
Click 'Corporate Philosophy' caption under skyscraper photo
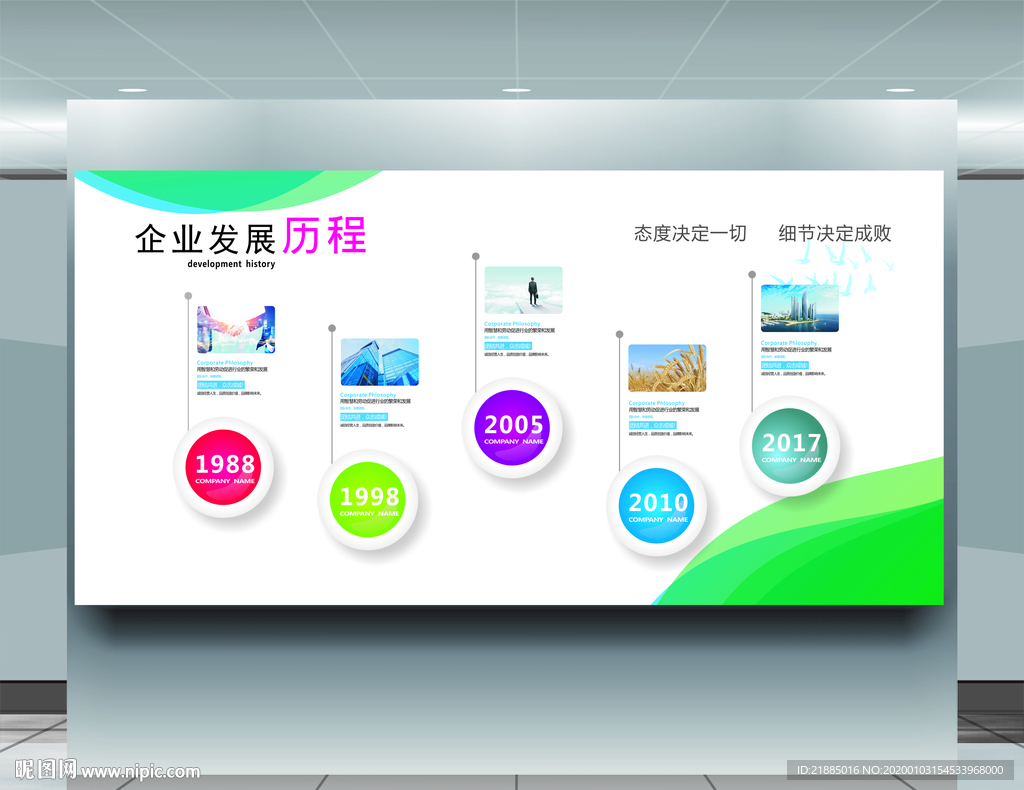pos(368,395)
